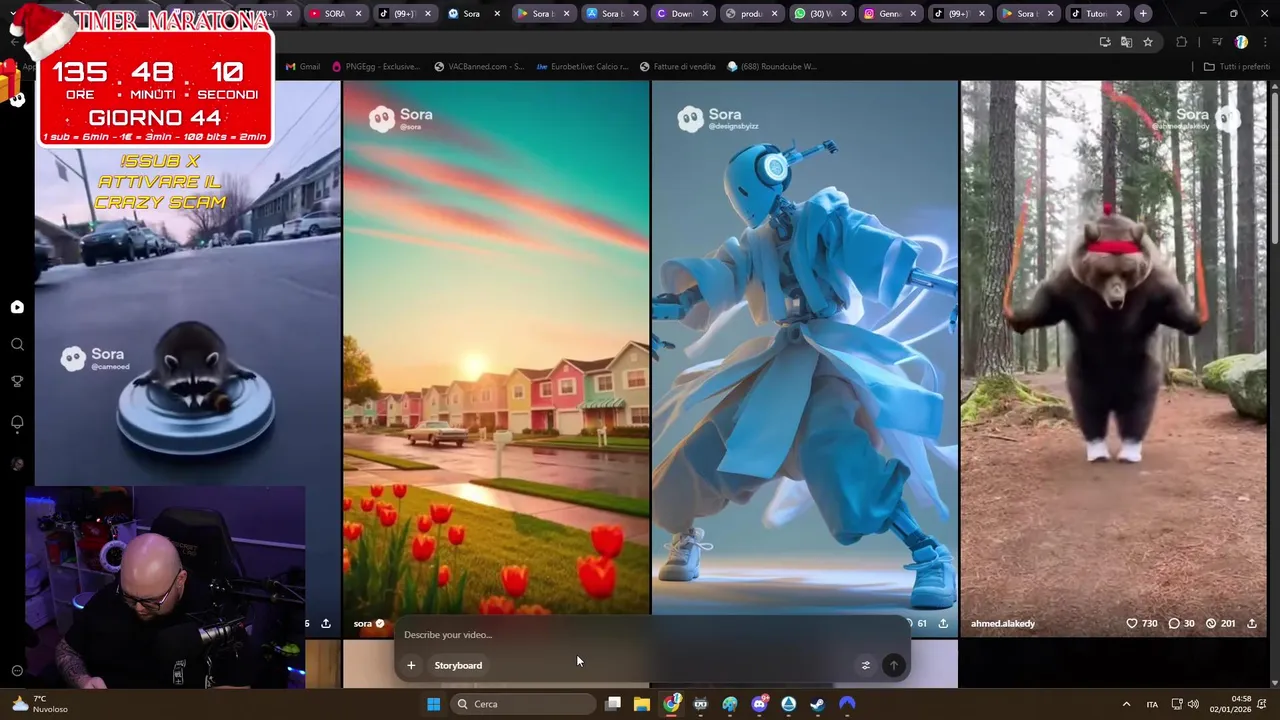
Task: Open the notifications bell in sidebar
Action: coord(17,423)
